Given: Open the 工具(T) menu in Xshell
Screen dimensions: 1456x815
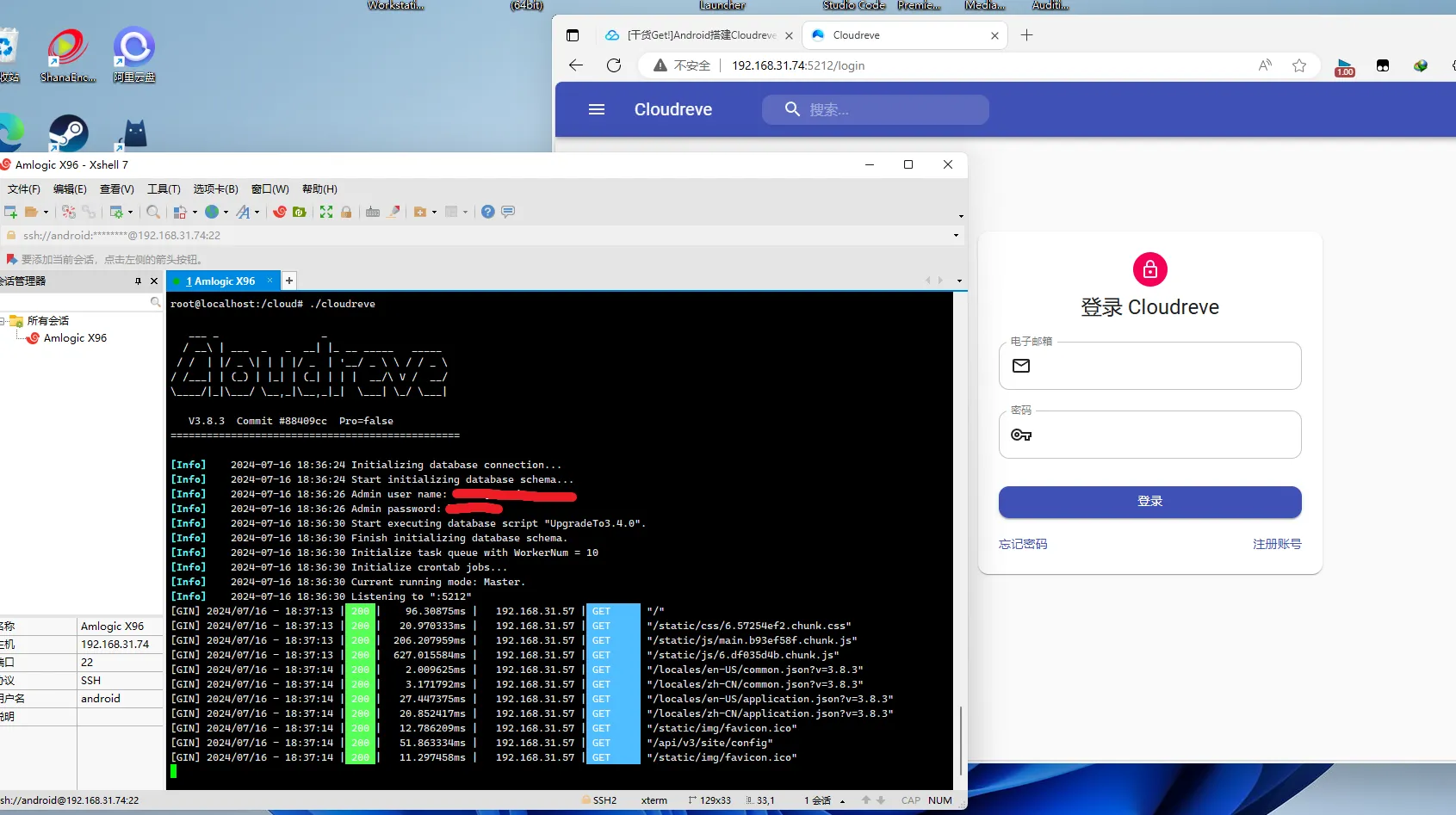Looking at the screenshot, I should 164,189.
